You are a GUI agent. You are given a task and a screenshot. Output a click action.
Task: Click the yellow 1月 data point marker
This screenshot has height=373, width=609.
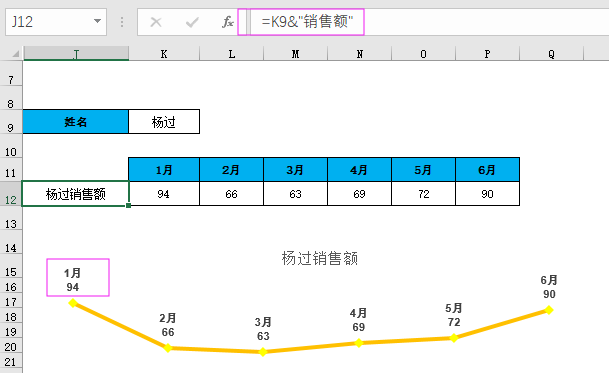(x=73, y=303)
